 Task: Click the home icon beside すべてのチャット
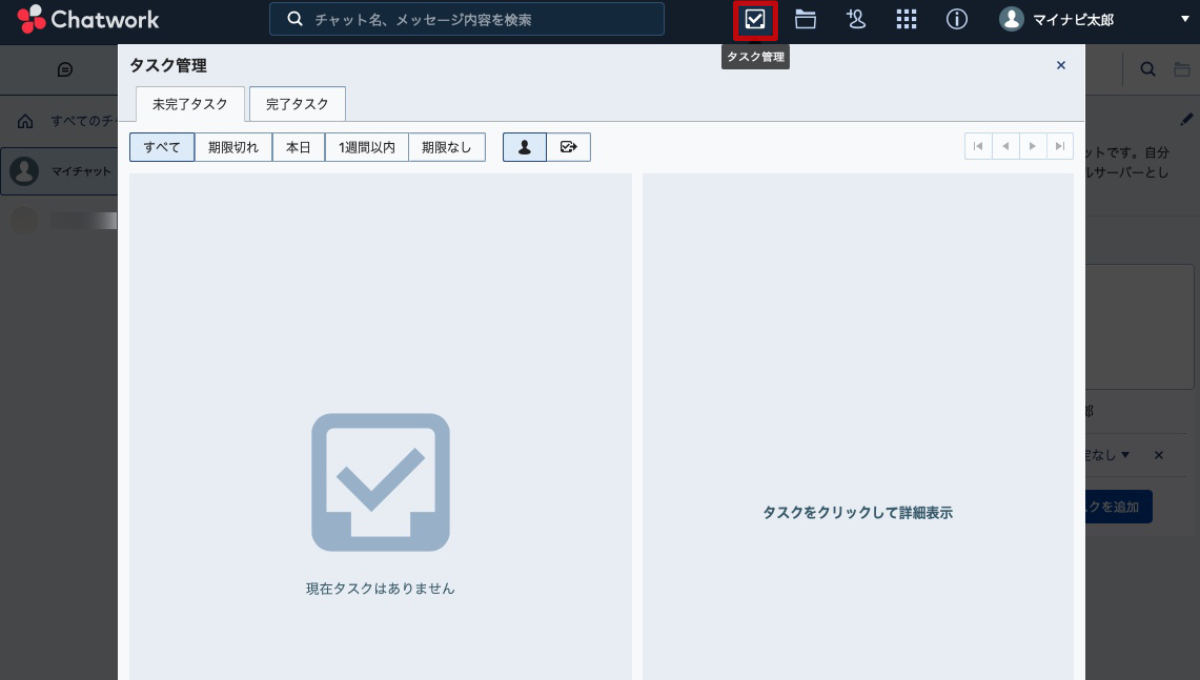click(x=25, y=121)
